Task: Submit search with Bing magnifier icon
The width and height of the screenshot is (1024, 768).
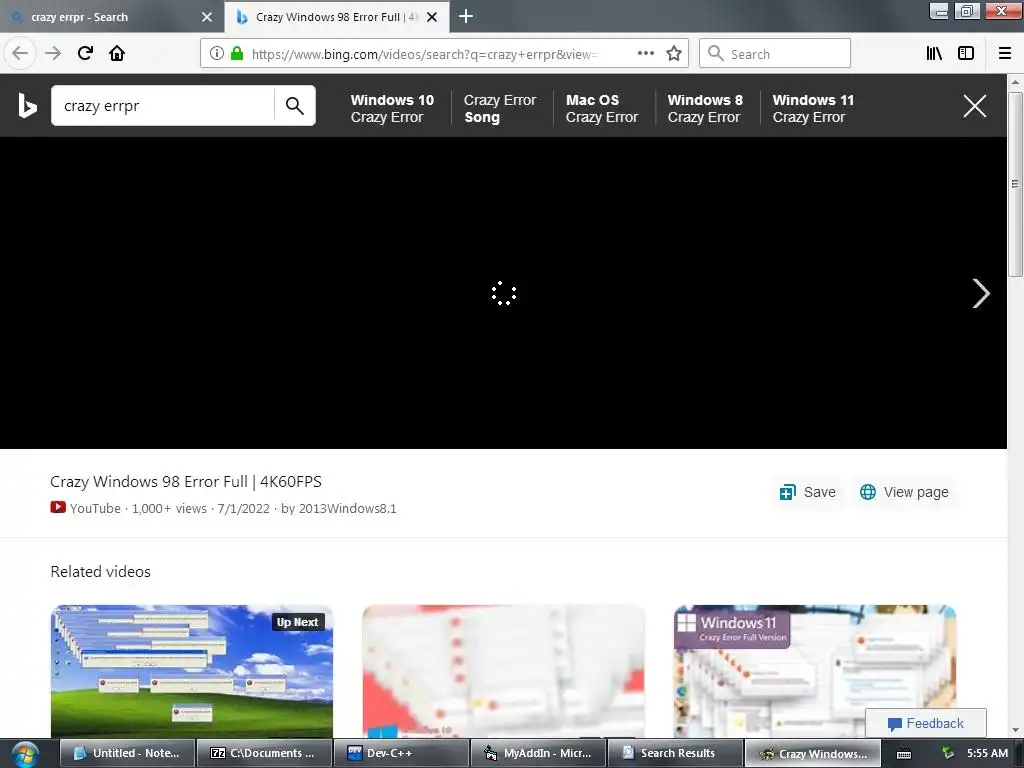Action: (x=295, y=106)
